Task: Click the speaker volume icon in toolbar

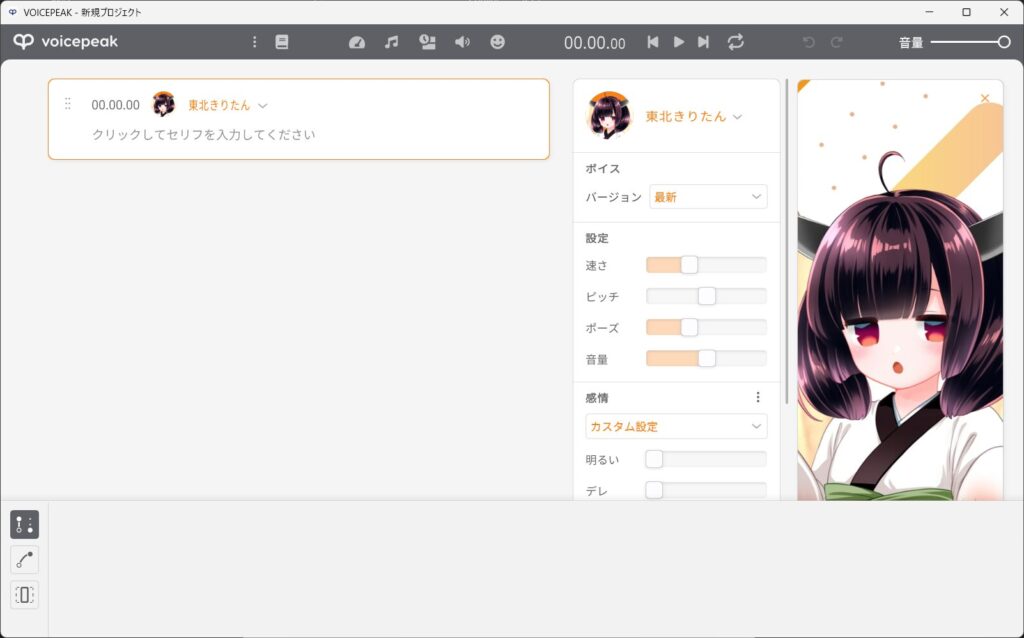Action: coord(462,42)
